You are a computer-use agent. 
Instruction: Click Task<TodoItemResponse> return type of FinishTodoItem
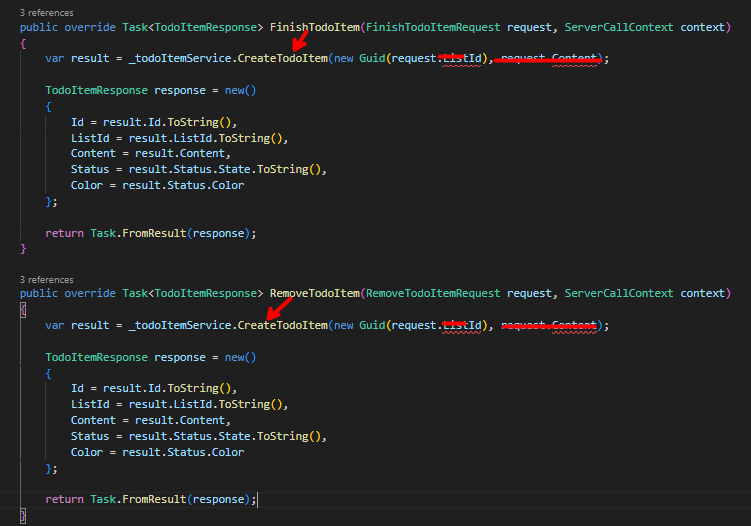click(193, 27)
